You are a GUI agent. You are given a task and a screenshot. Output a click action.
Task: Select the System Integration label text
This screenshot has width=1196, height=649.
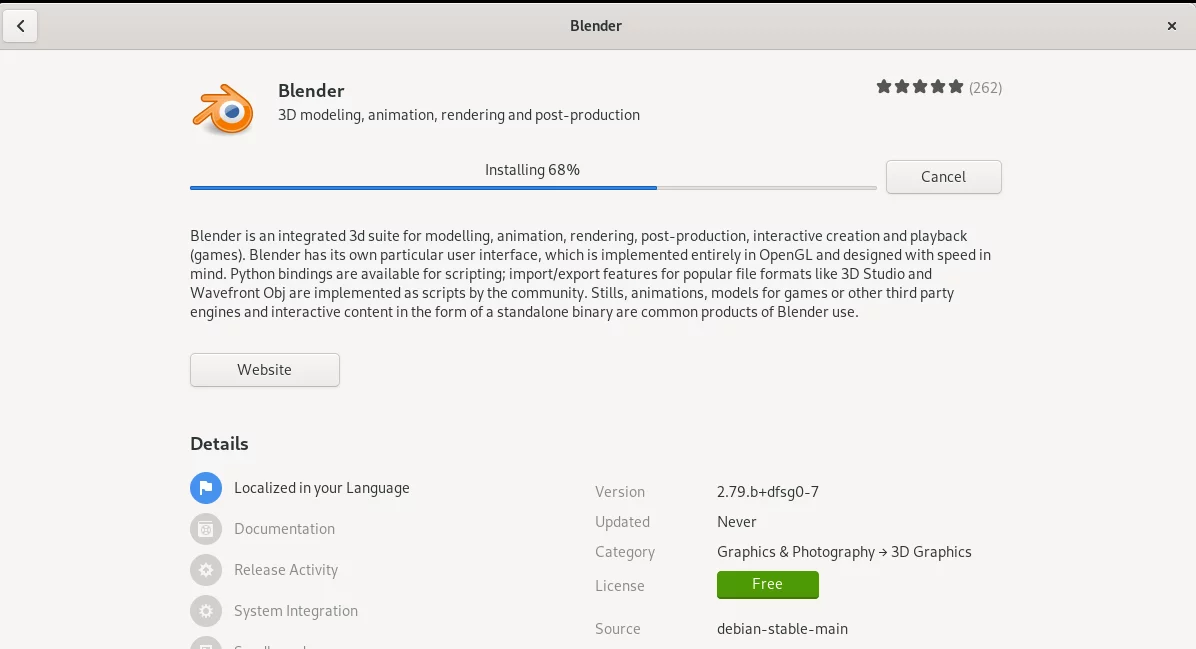296,611
